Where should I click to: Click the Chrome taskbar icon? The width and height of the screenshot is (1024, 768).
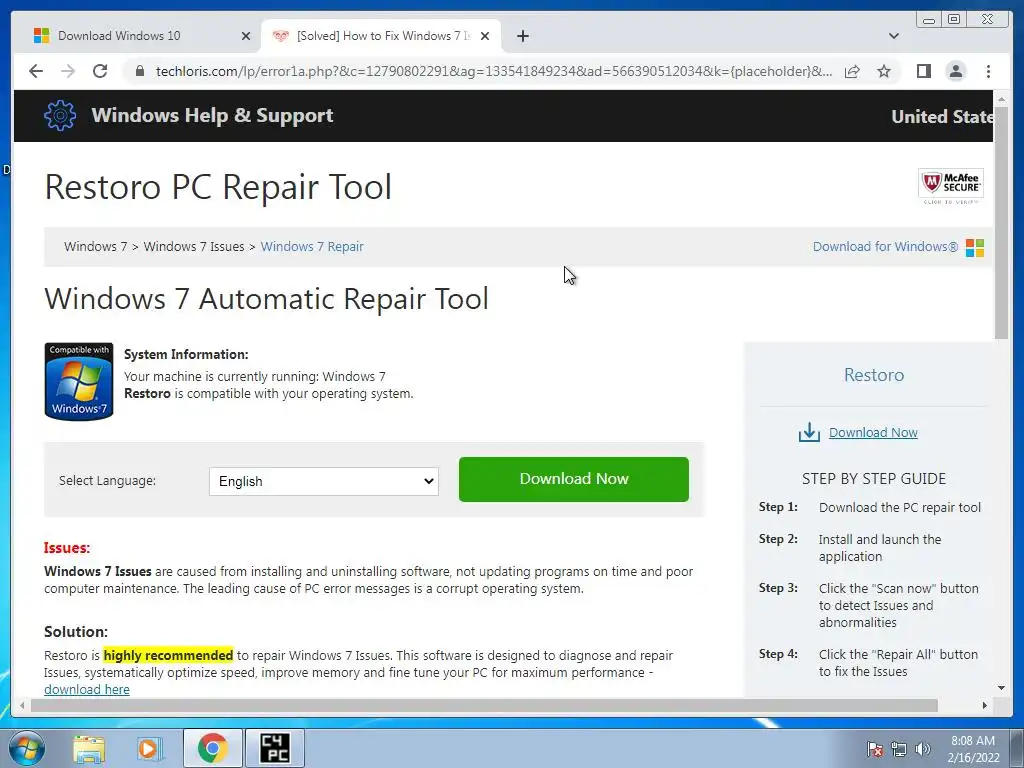pyautogui.click(x=212, y=748)
